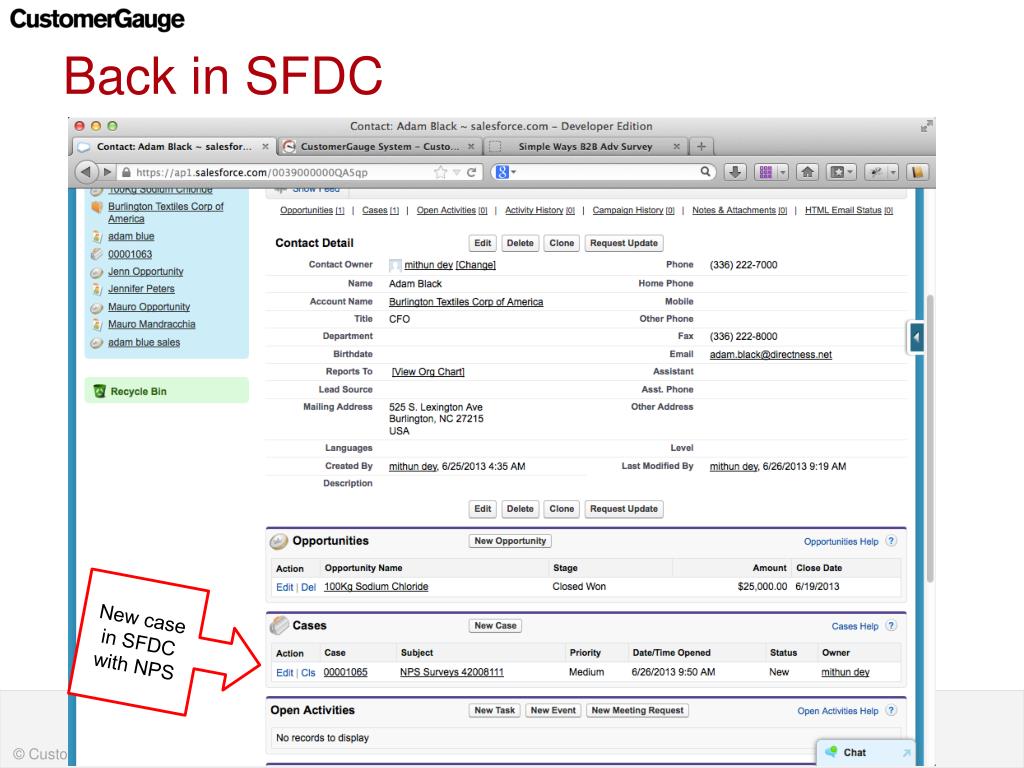Jump to Campaign History [0] link
This screenshot has width=1024, height=768.
(633, 210)
